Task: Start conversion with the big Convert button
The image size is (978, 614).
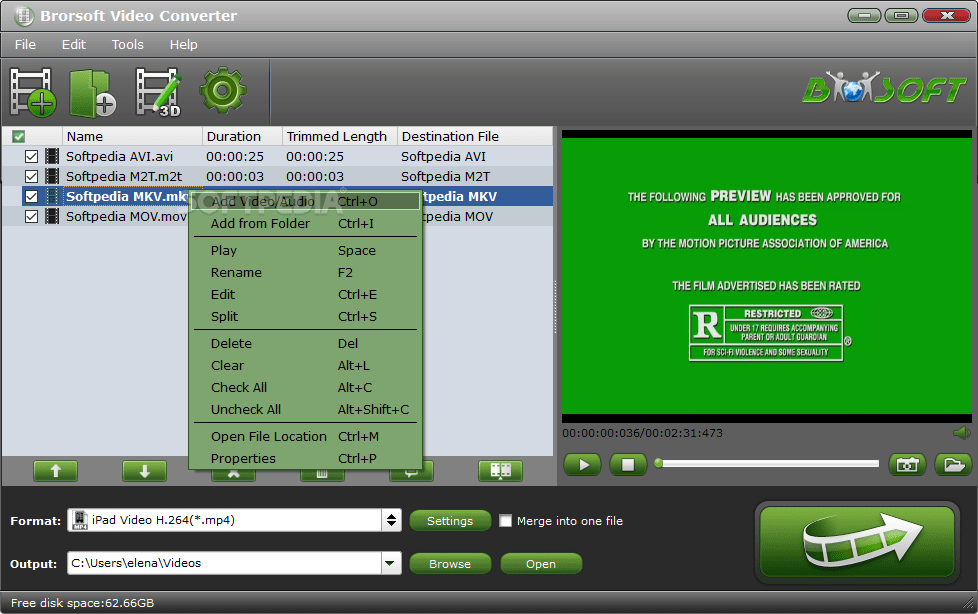Action: tap(857, 542)
